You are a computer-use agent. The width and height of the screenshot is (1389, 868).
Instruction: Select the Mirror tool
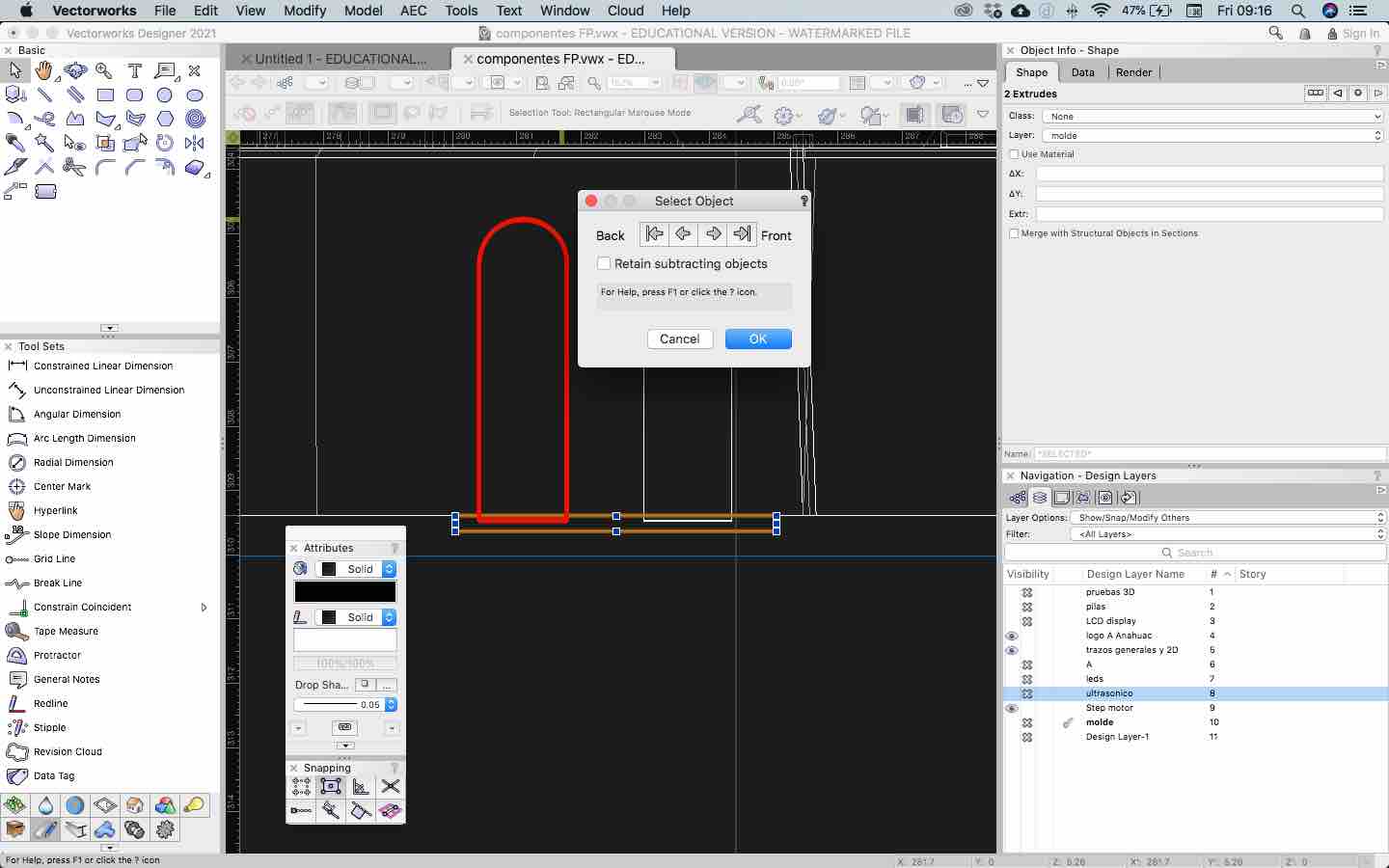pos(195,143)
